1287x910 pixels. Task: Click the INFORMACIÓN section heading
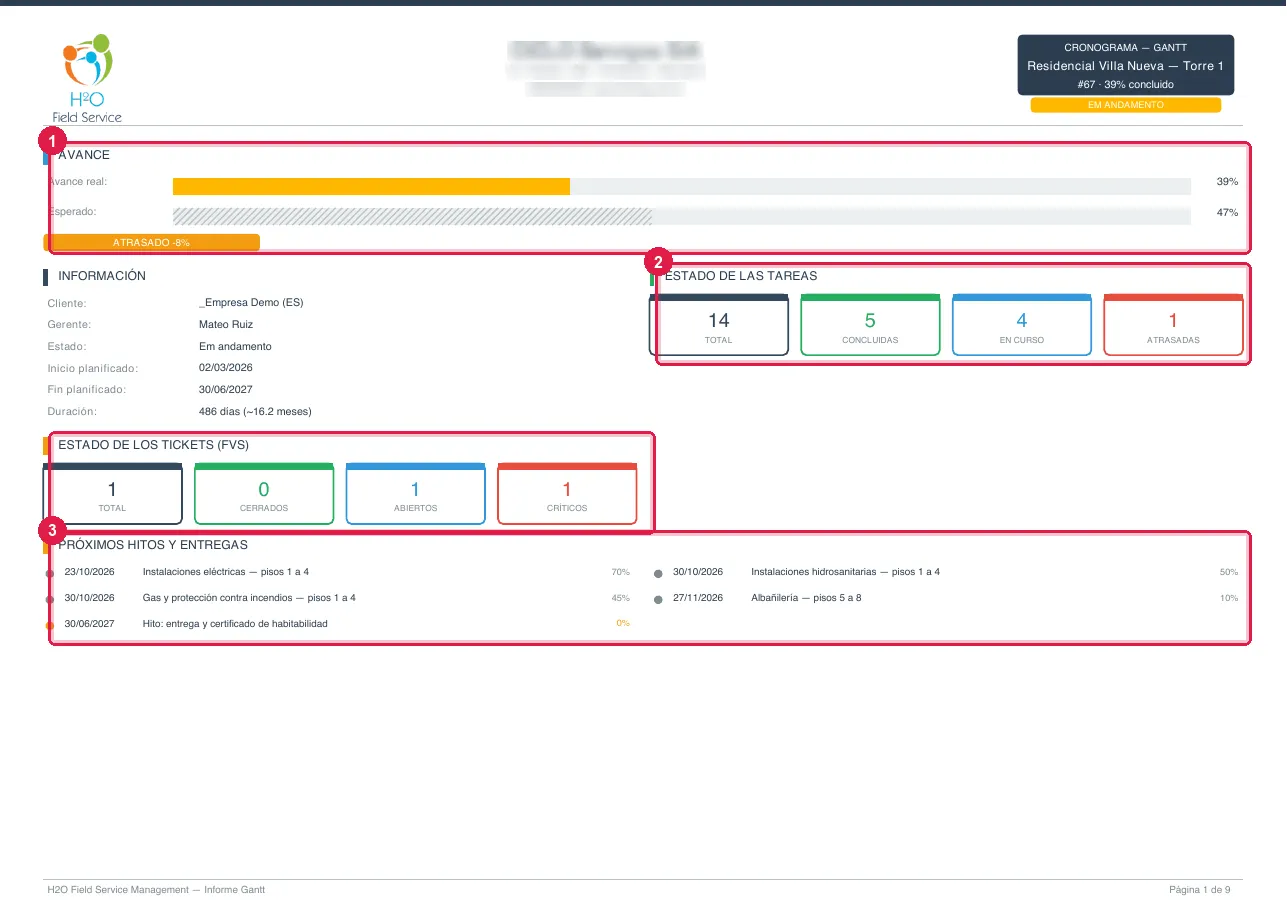click(102, 276)
